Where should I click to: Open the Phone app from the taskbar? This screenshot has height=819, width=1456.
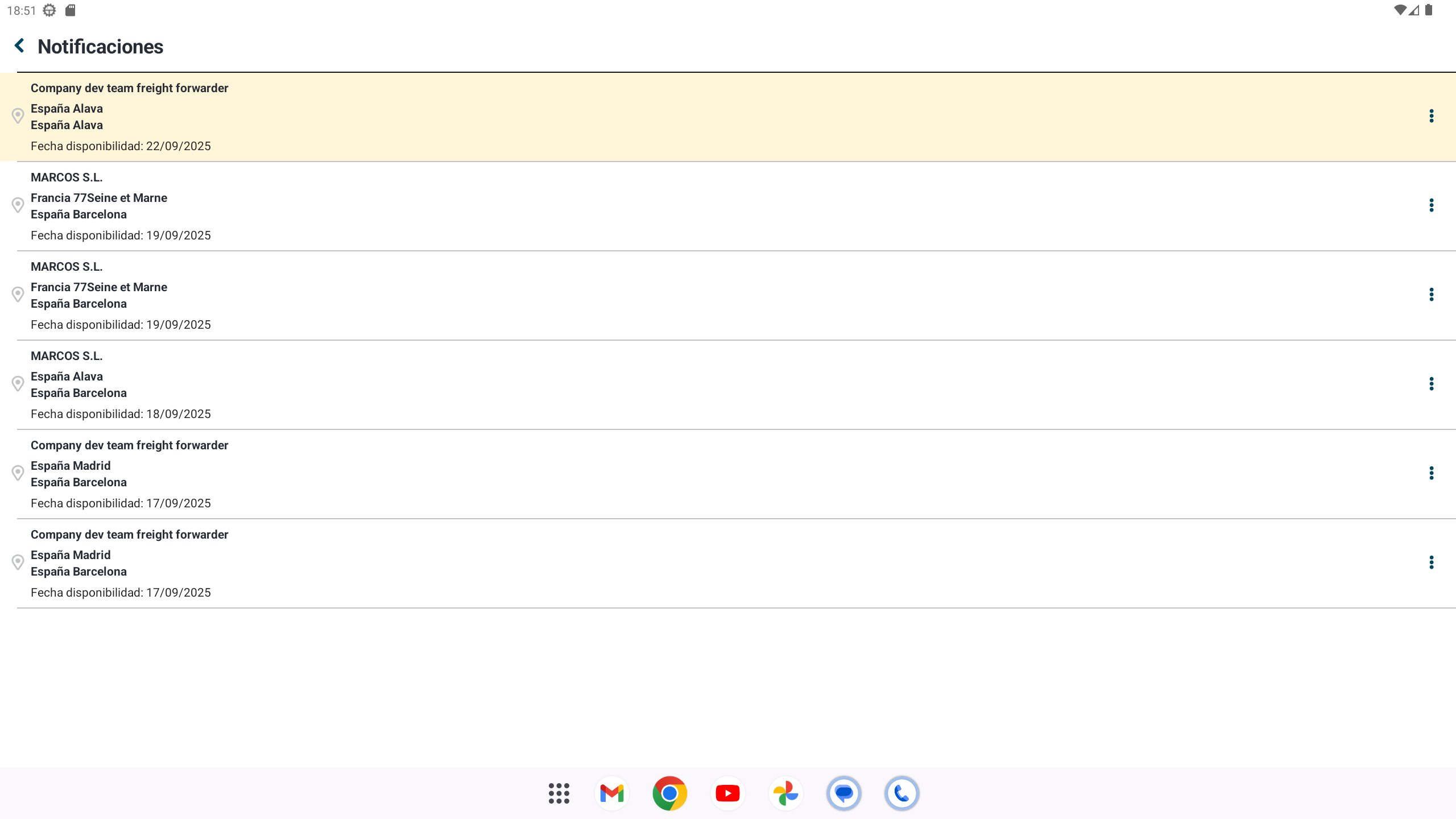pyautogui.click(x=902, y=793)
